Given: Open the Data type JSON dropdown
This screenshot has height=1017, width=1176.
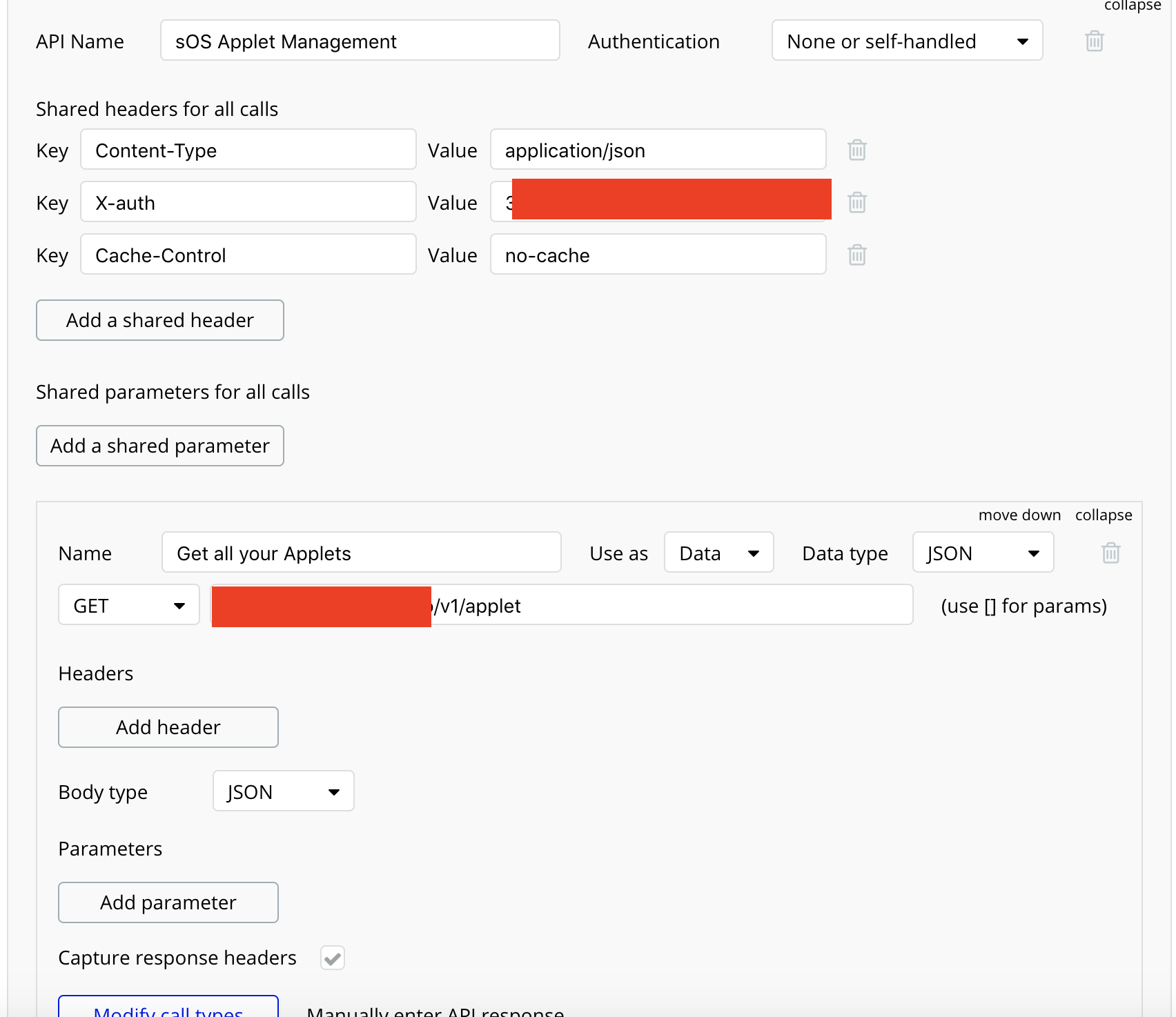Looking at the screenshot, I should 982,553.
